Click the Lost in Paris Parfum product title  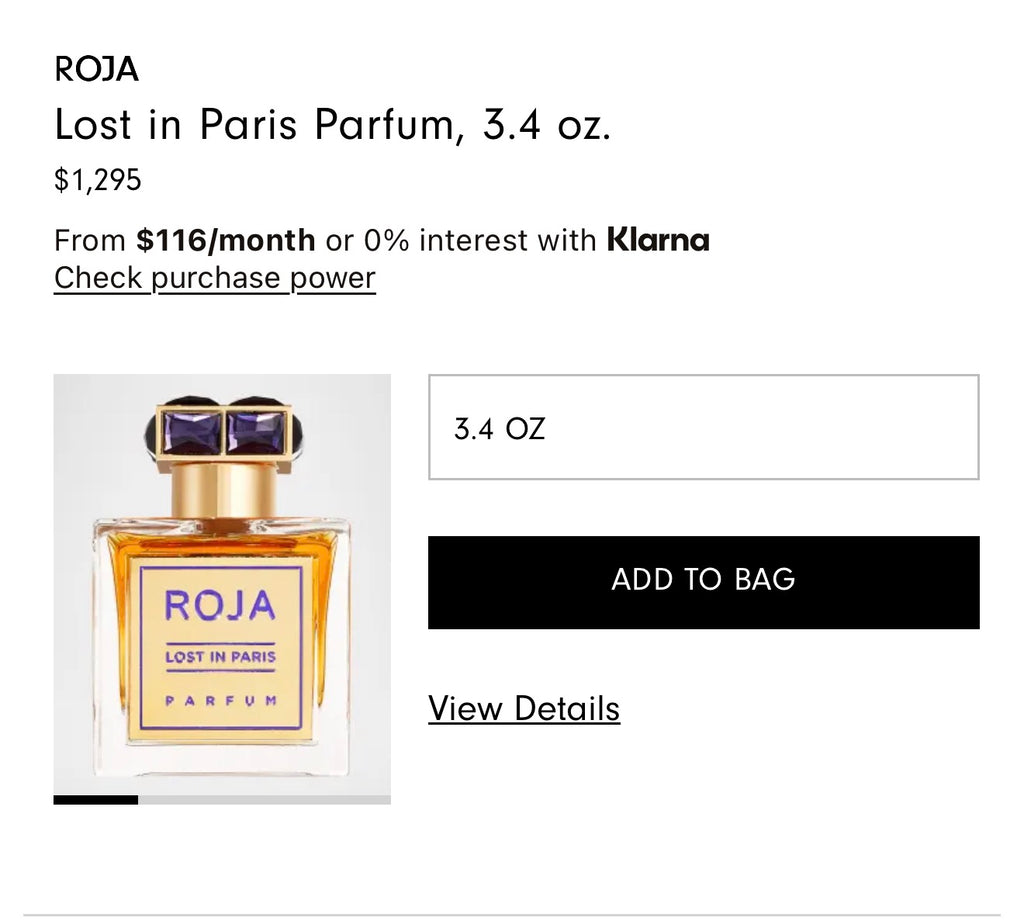click(x=333, y=124)
